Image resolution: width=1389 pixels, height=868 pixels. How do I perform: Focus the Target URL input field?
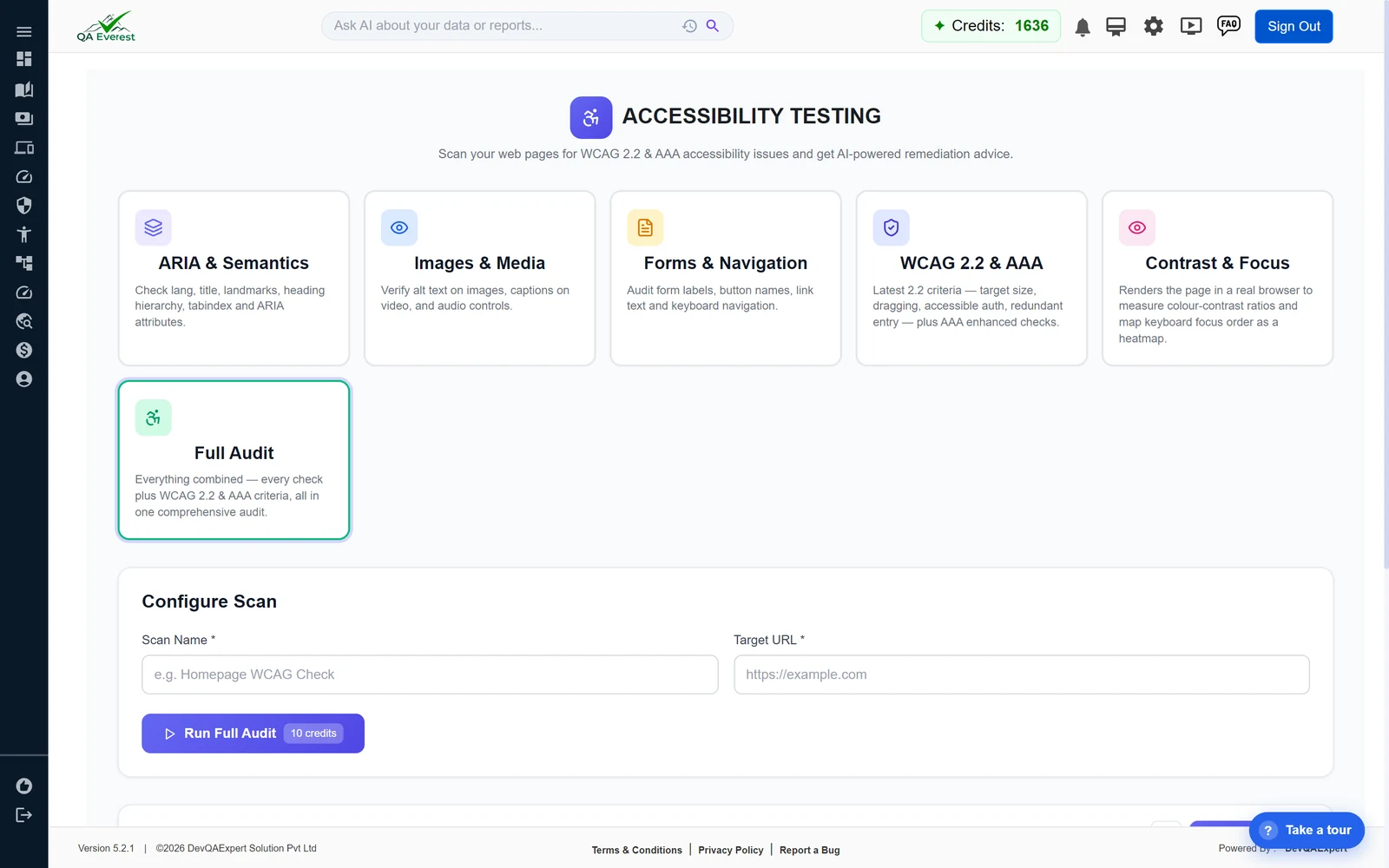[1022, 674]
